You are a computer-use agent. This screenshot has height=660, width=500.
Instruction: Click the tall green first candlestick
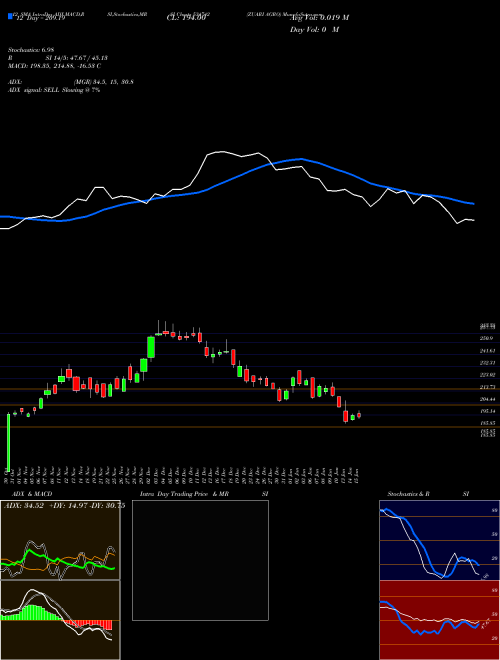coord(8,442)
